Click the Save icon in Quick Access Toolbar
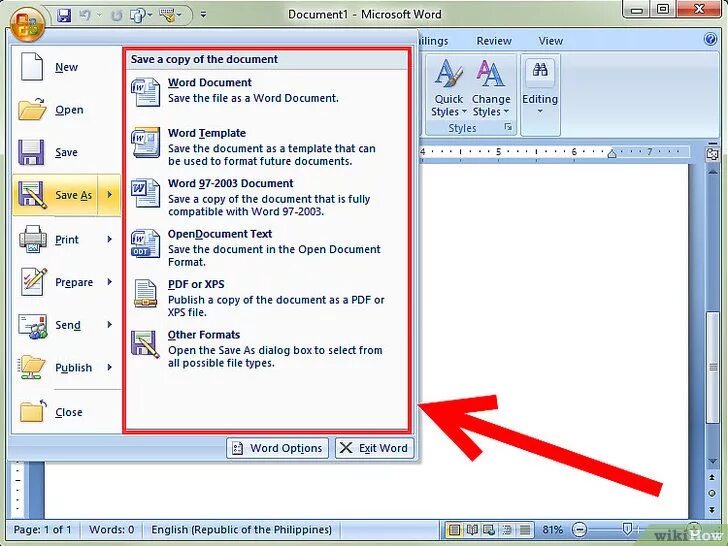The image size is (728, 546). click(x=64, y=15)
